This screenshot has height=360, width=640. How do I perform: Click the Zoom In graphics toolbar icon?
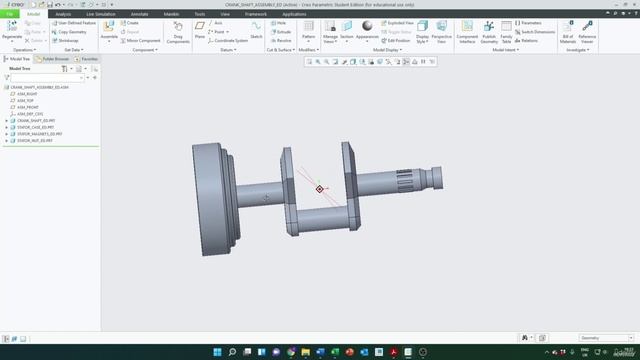[318, 62]
